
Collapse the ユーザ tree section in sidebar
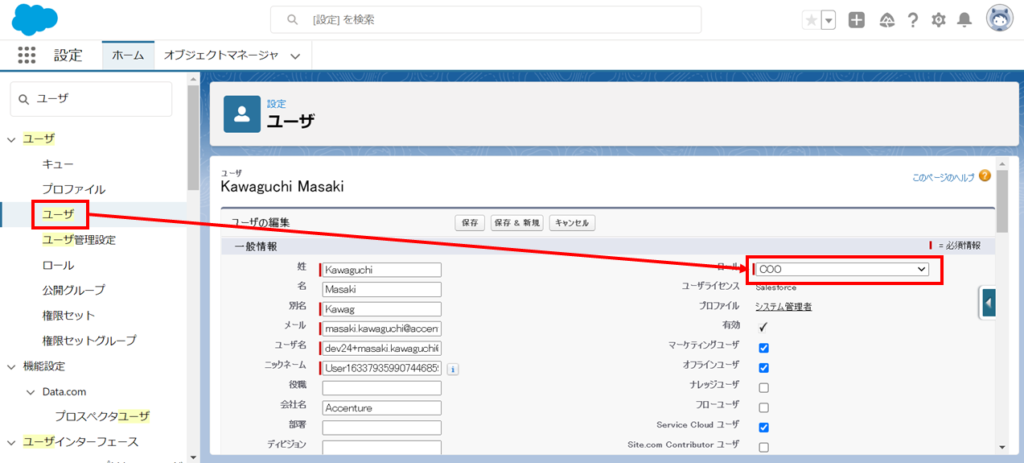click(x=12, y=139)
